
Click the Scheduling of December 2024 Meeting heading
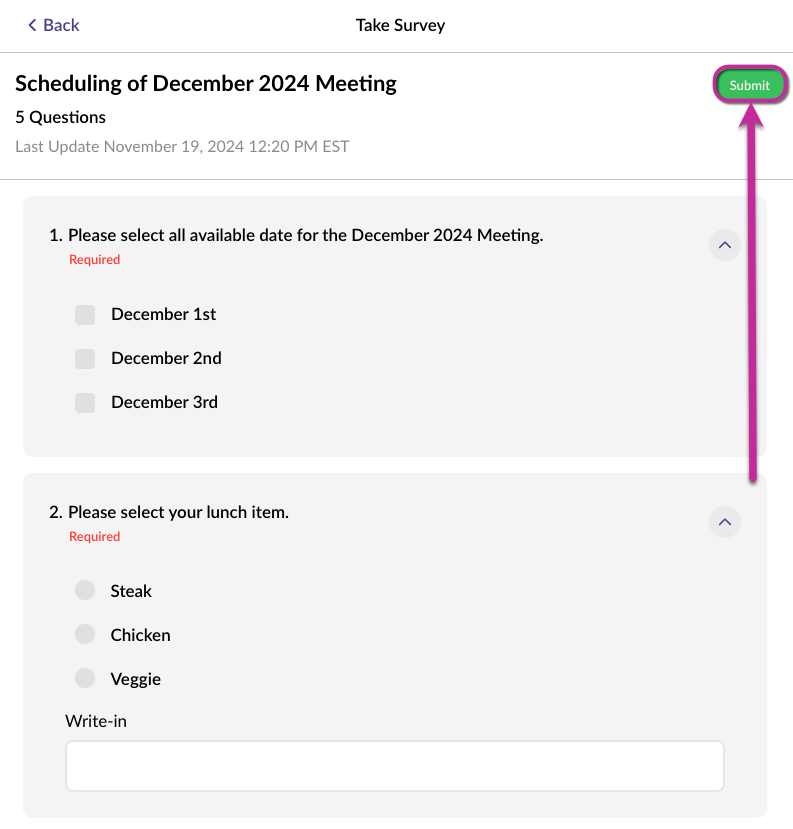coord(206,84)
